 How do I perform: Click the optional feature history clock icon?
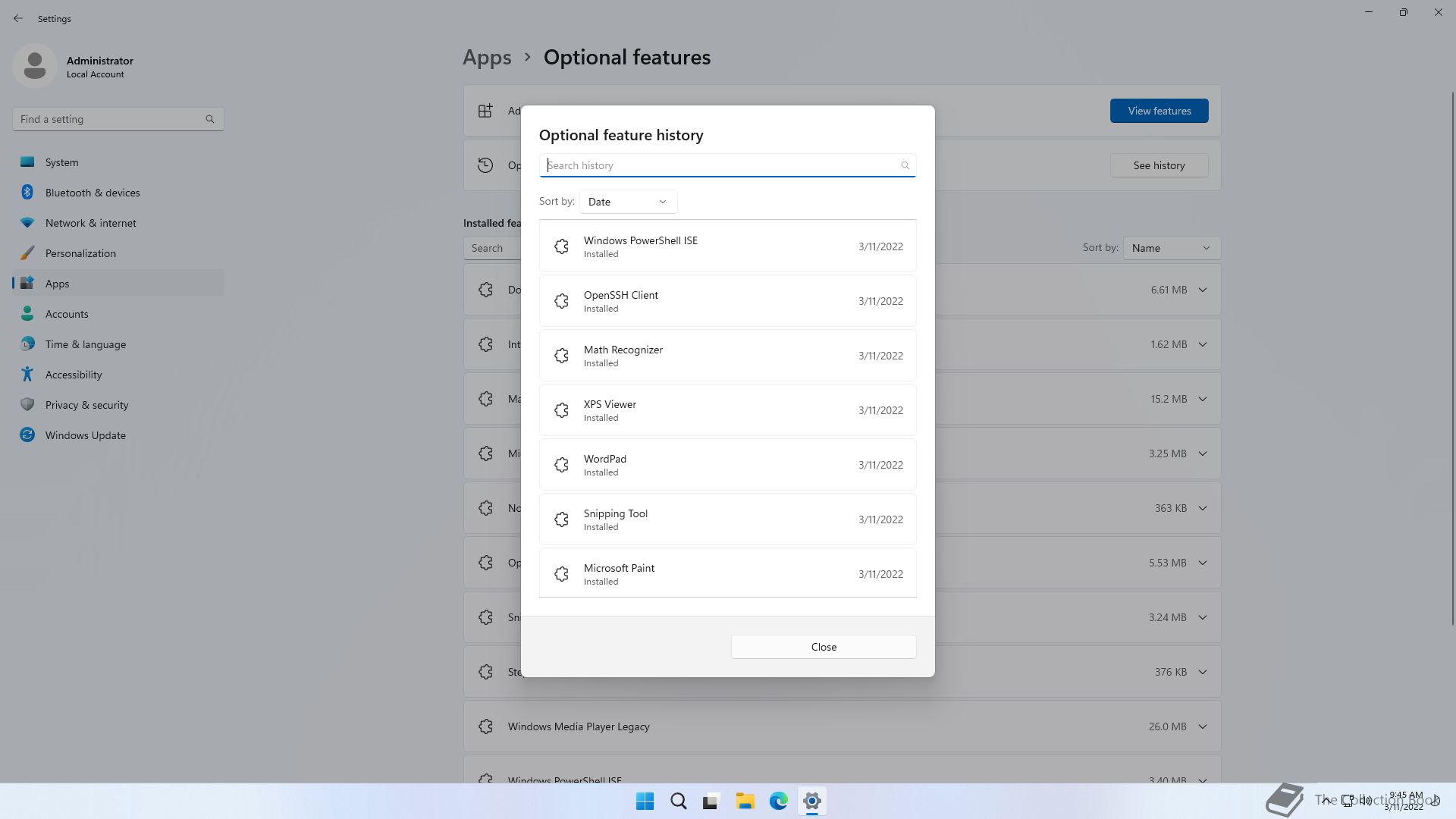(x=485, y=165)
